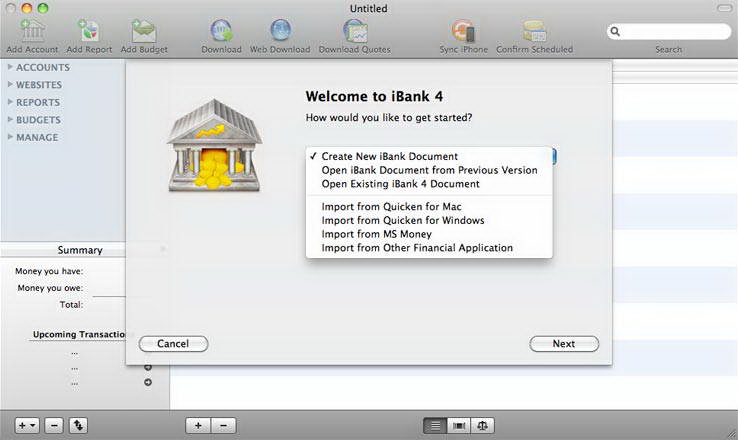Click the bottom-left minus button
Image resolution: width=738 pixels, height=440 pixels.
[54, 425]
